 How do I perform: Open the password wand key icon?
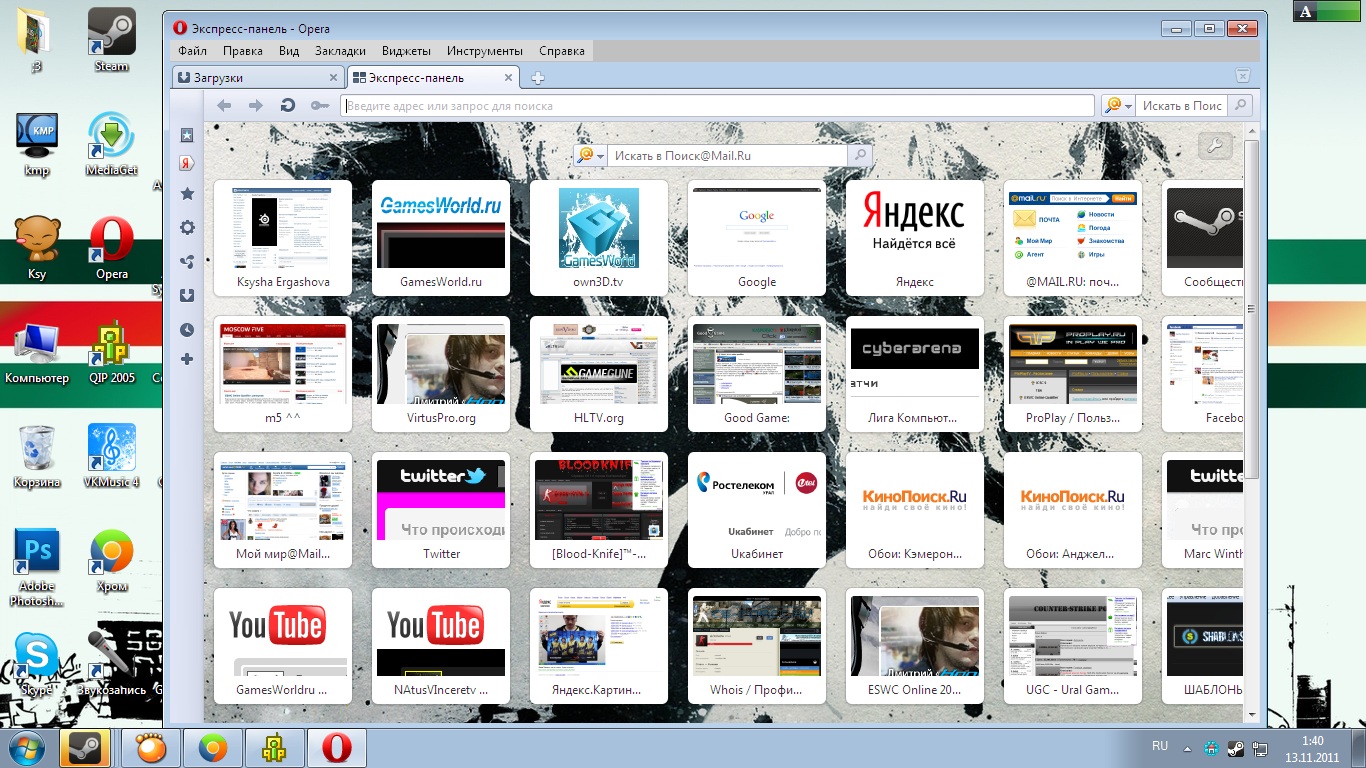point(319,105)
